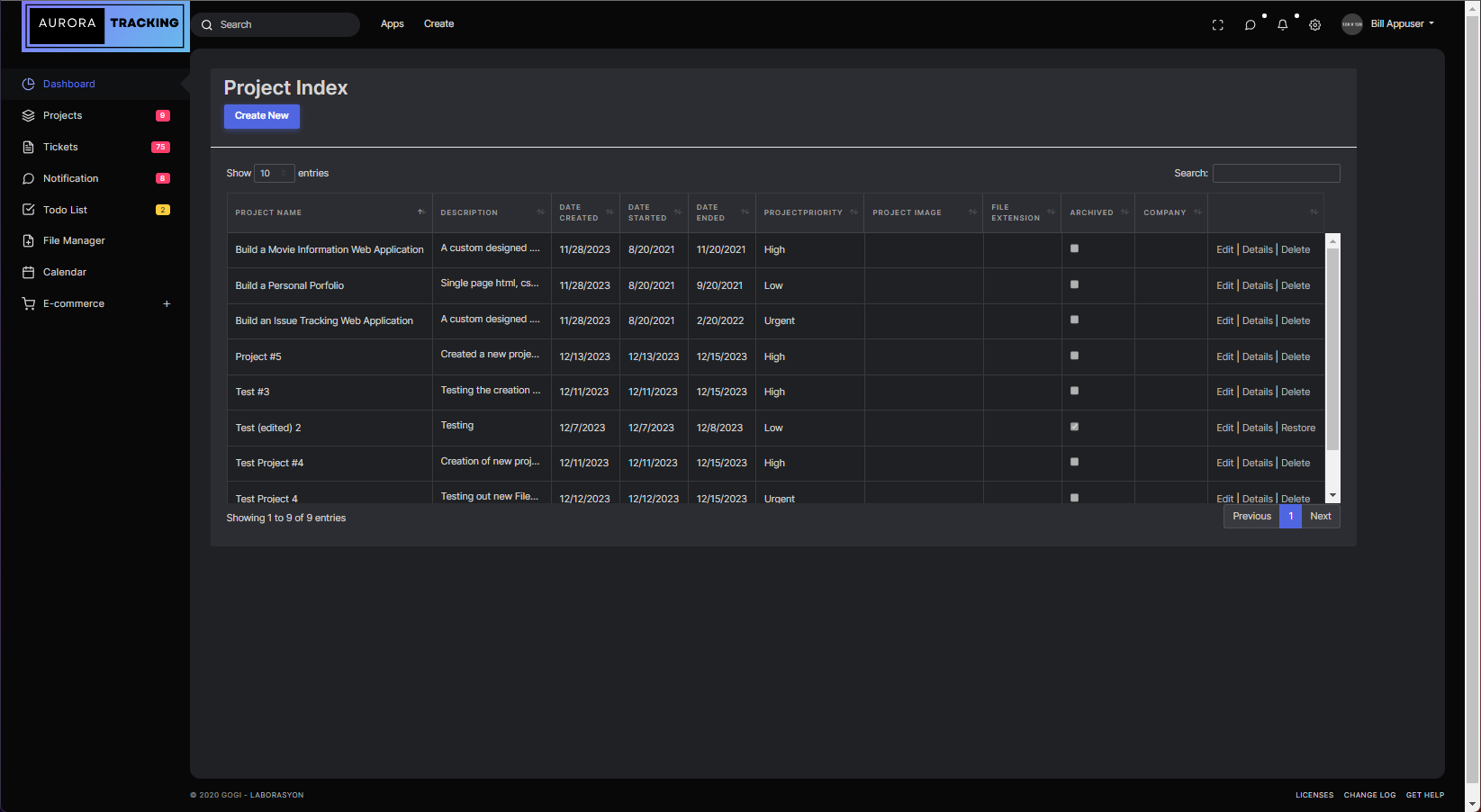Open the Get Help footer link
Viewport: 1481px width, 812px height.
click(x=1425, y=795)
